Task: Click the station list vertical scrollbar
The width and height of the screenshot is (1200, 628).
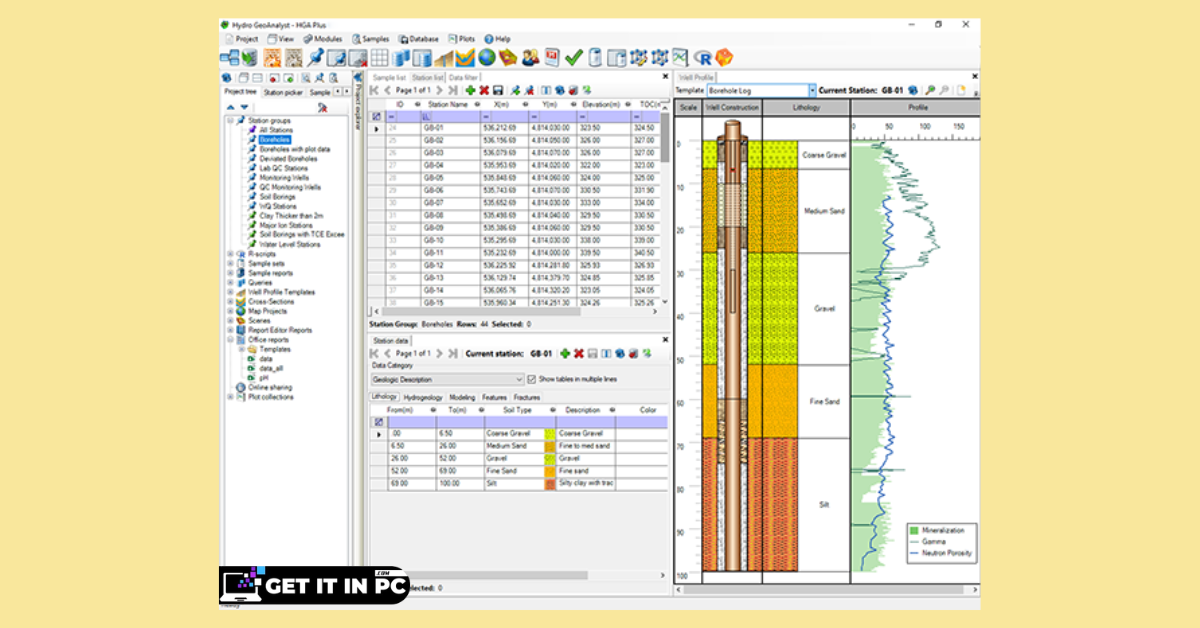Action: pos(664,135)
